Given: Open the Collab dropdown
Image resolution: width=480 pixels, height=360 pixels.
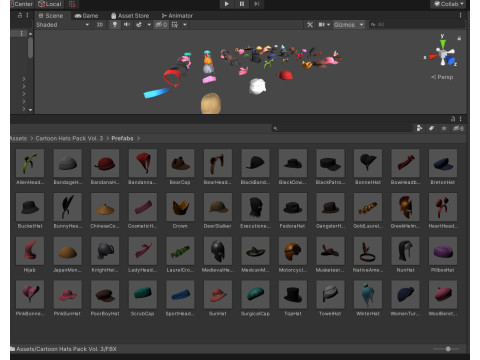Looking at the screenshot, I should 449,4.
